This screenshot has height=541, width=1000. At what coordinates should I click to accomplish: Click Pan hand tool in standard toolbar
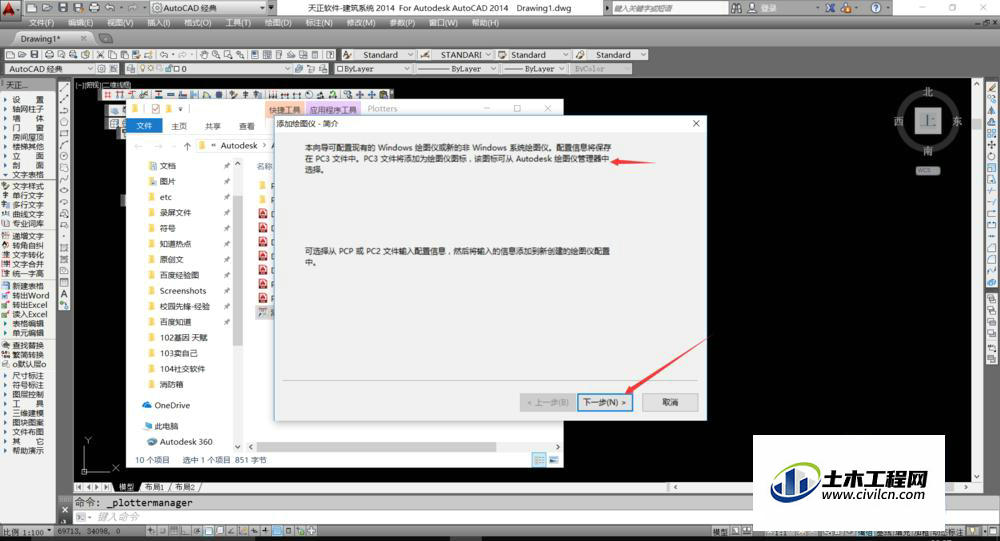[204, 55]
